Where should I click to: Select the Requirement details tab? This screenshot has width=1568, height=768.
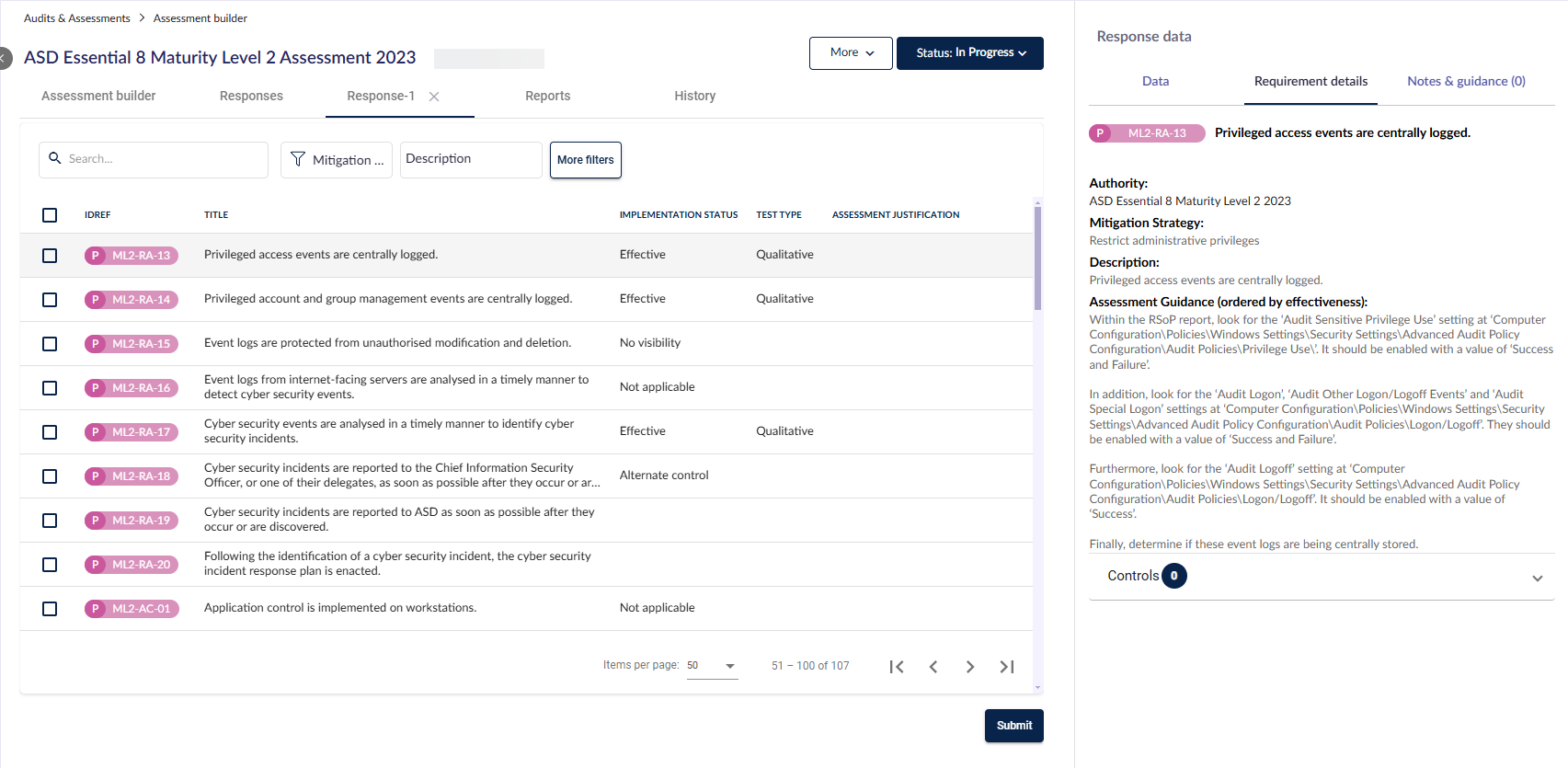(x=1310, y=82)
